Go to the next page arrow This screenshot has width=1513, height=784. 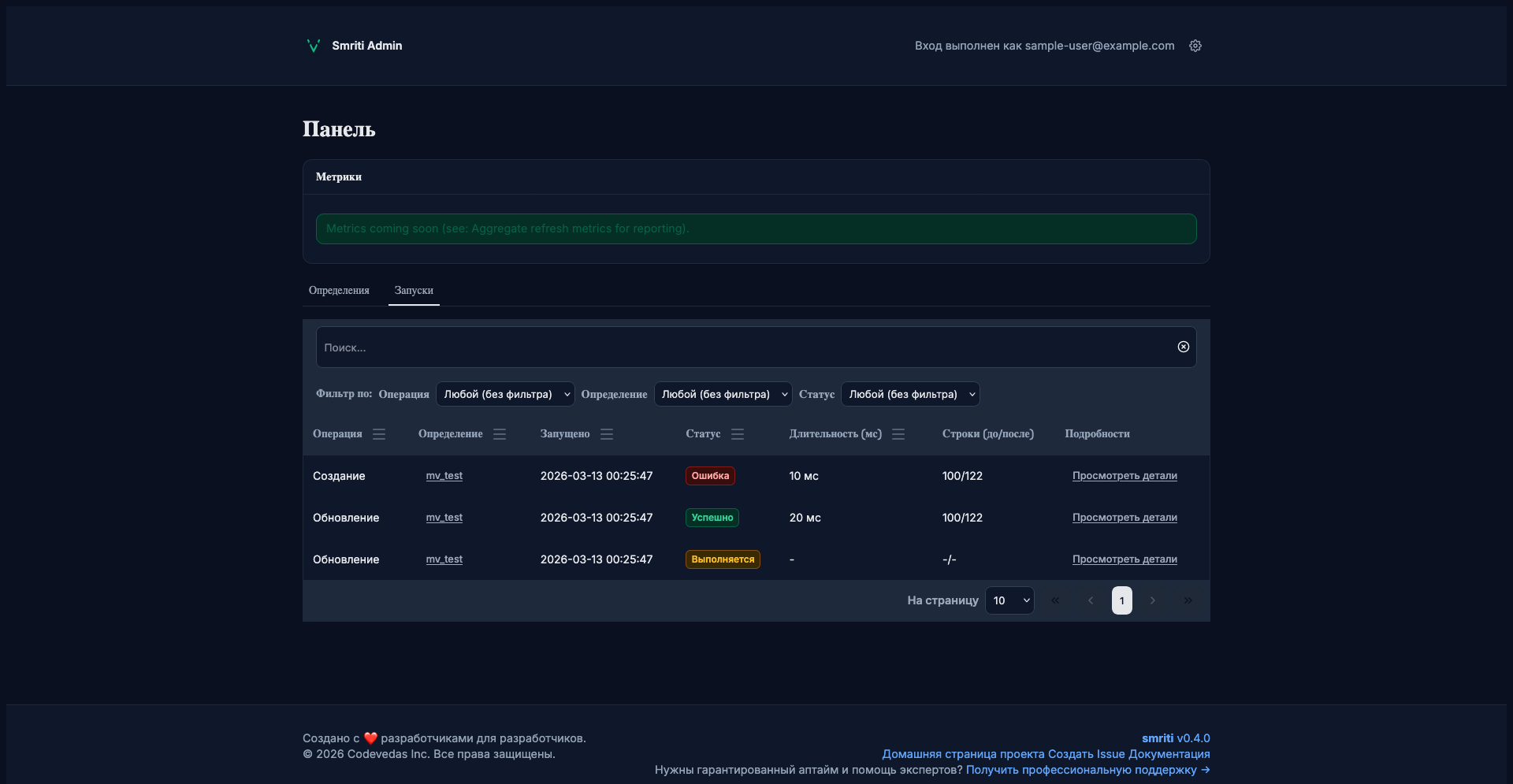tap(1153, 600)
